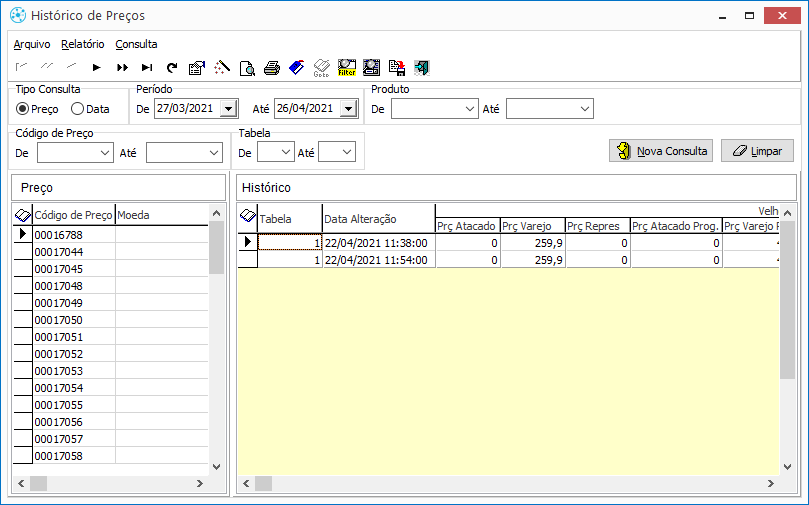Click the Data Alteração column header
Screen dimensions: 809x505
click(x=379, y=219)
